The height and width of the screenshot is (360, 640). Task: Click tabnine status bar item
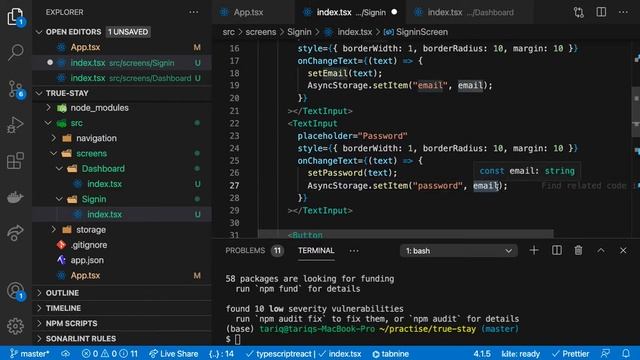[x=391, y=353]
